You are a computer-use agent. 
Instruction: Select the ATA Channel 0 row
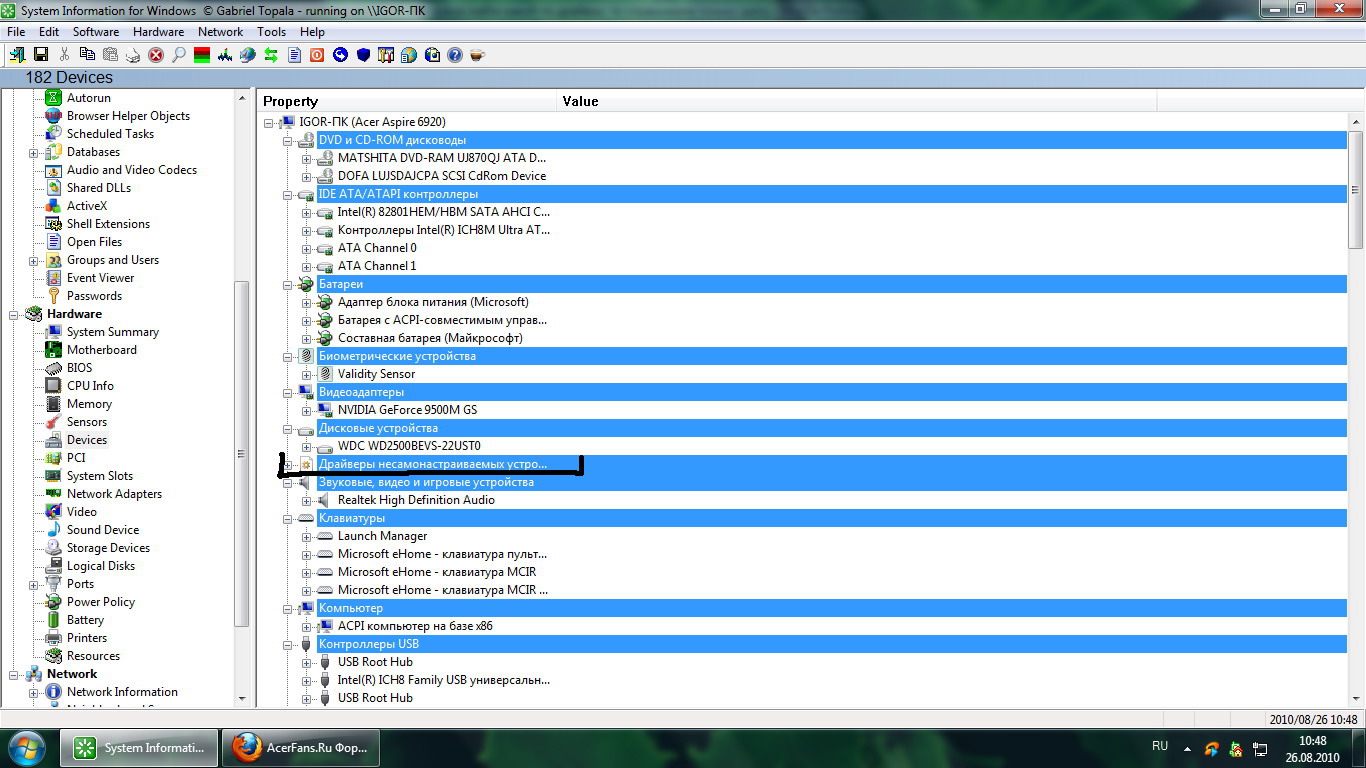pos(377,248)
